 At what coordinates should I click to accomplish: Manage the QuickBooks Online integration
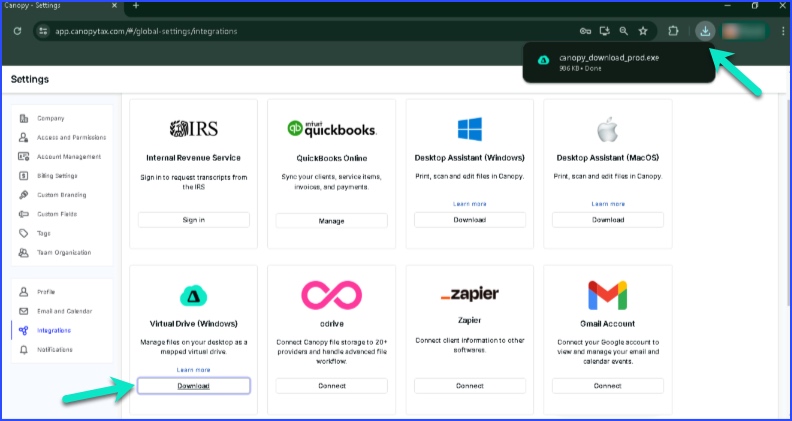(x=331, y=221)
